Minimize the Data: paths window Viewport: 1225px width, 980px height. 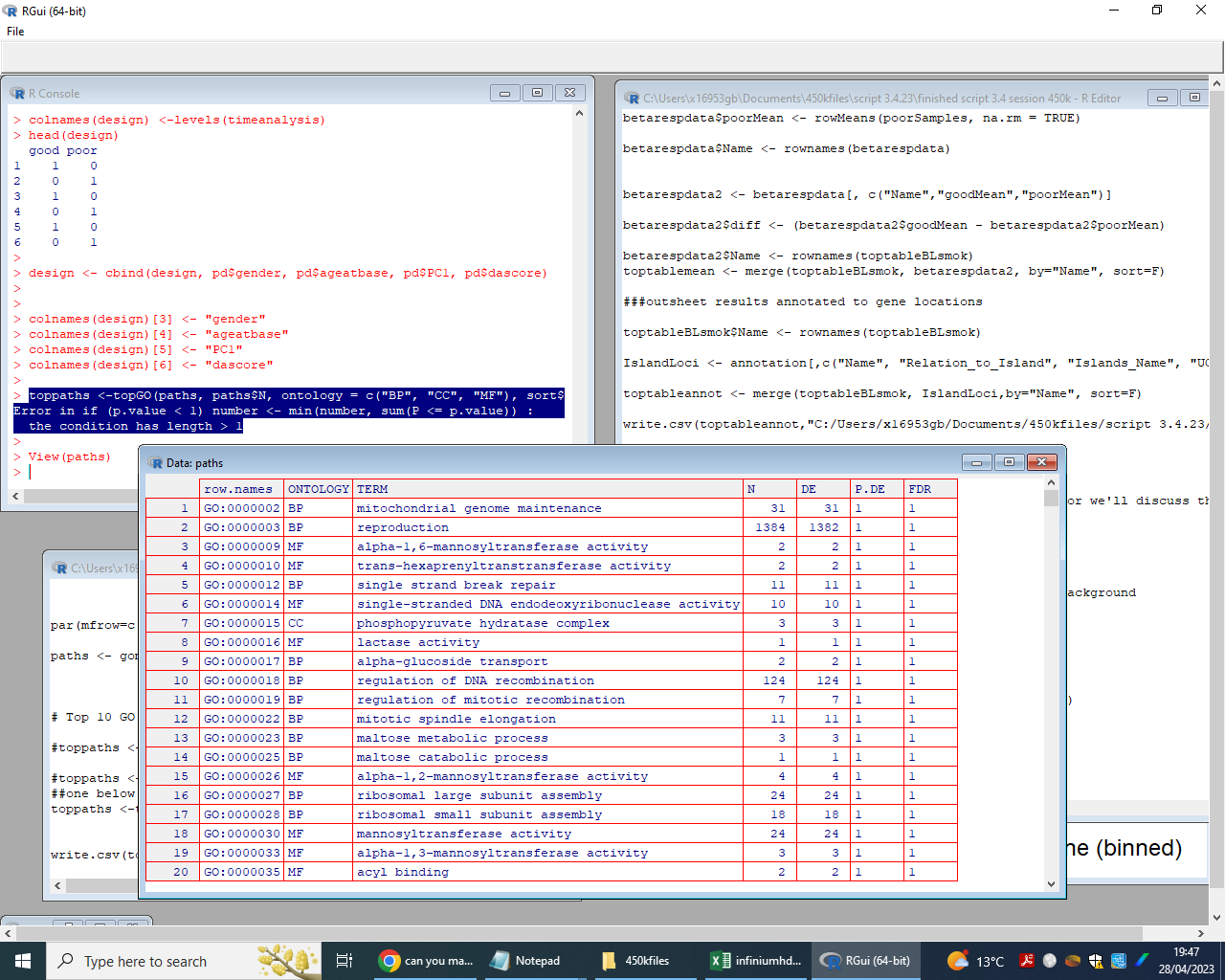pos(976,462)
